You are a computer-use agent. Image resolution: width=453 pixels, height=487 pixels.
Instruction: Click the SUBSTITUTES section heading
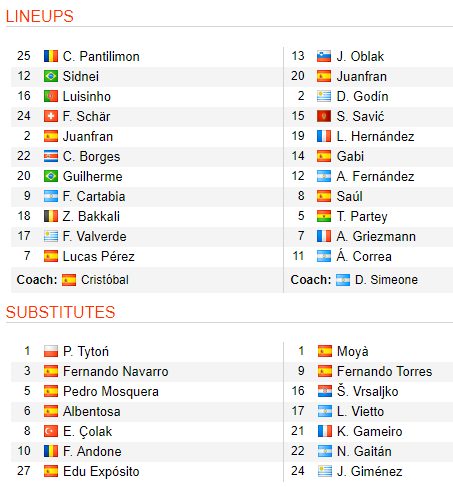pos(60,312)
